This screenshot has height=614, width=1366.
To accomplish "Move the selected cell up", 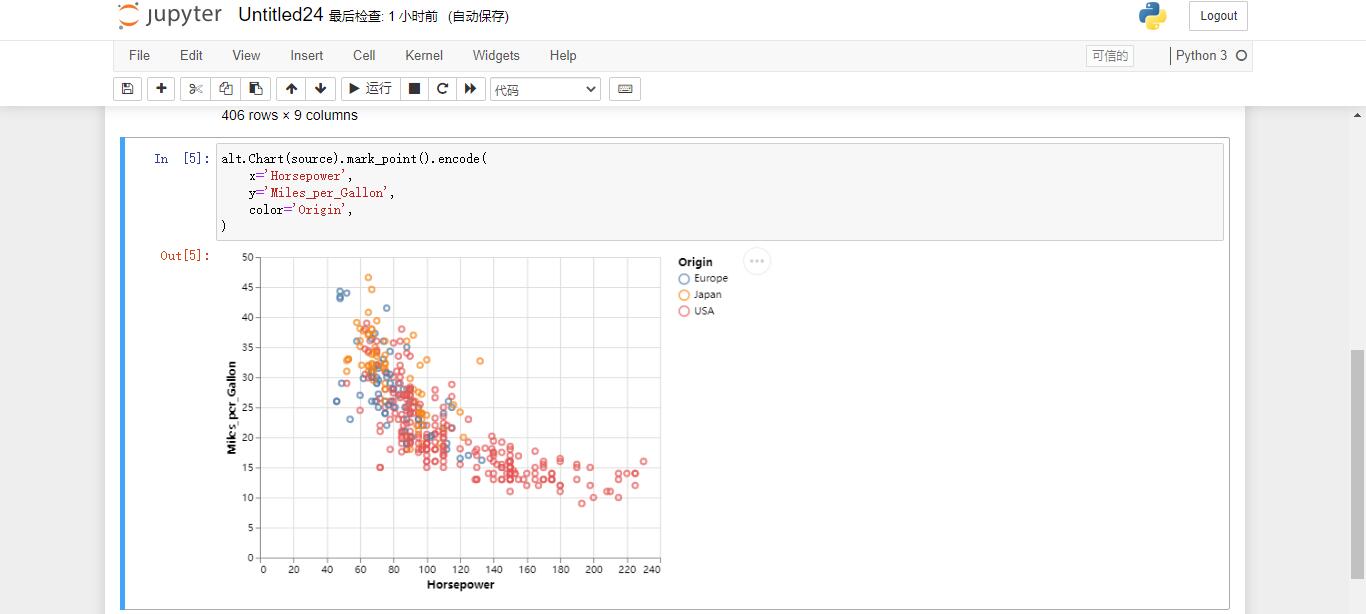I will (291, 89).
